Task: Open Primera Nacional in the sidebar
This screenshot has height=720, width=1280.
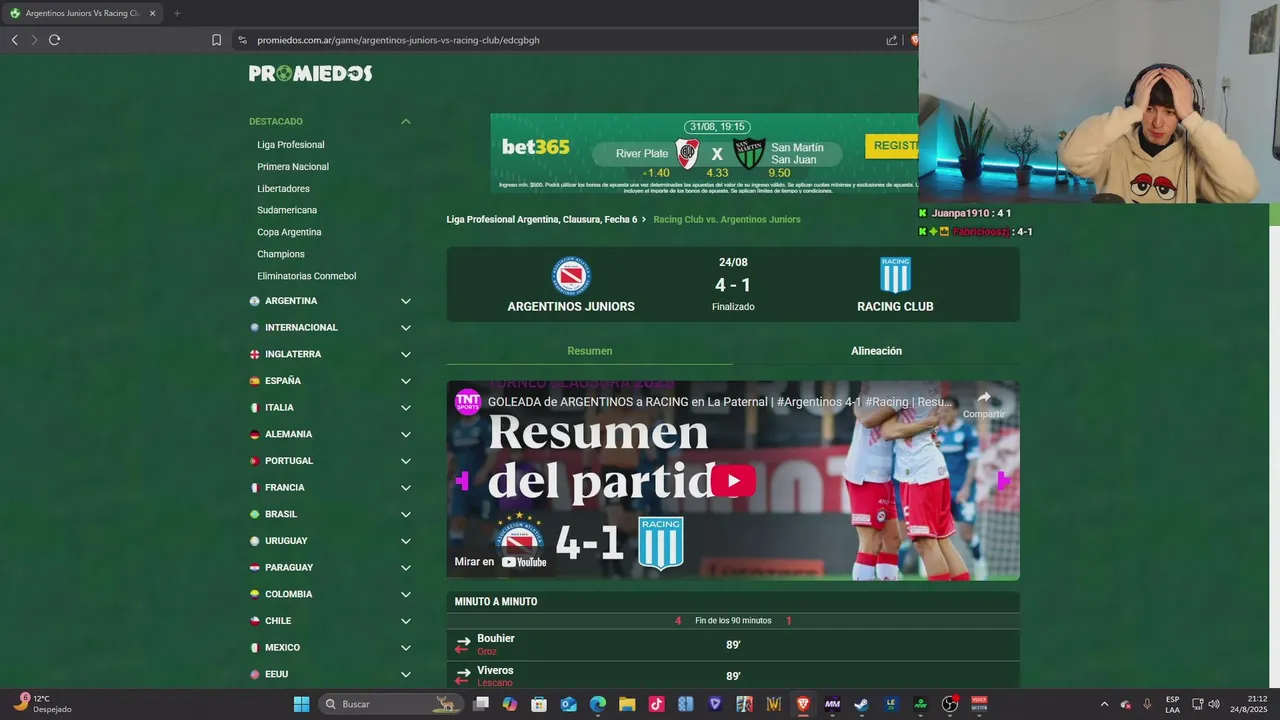Action: (x=293, y=167)
